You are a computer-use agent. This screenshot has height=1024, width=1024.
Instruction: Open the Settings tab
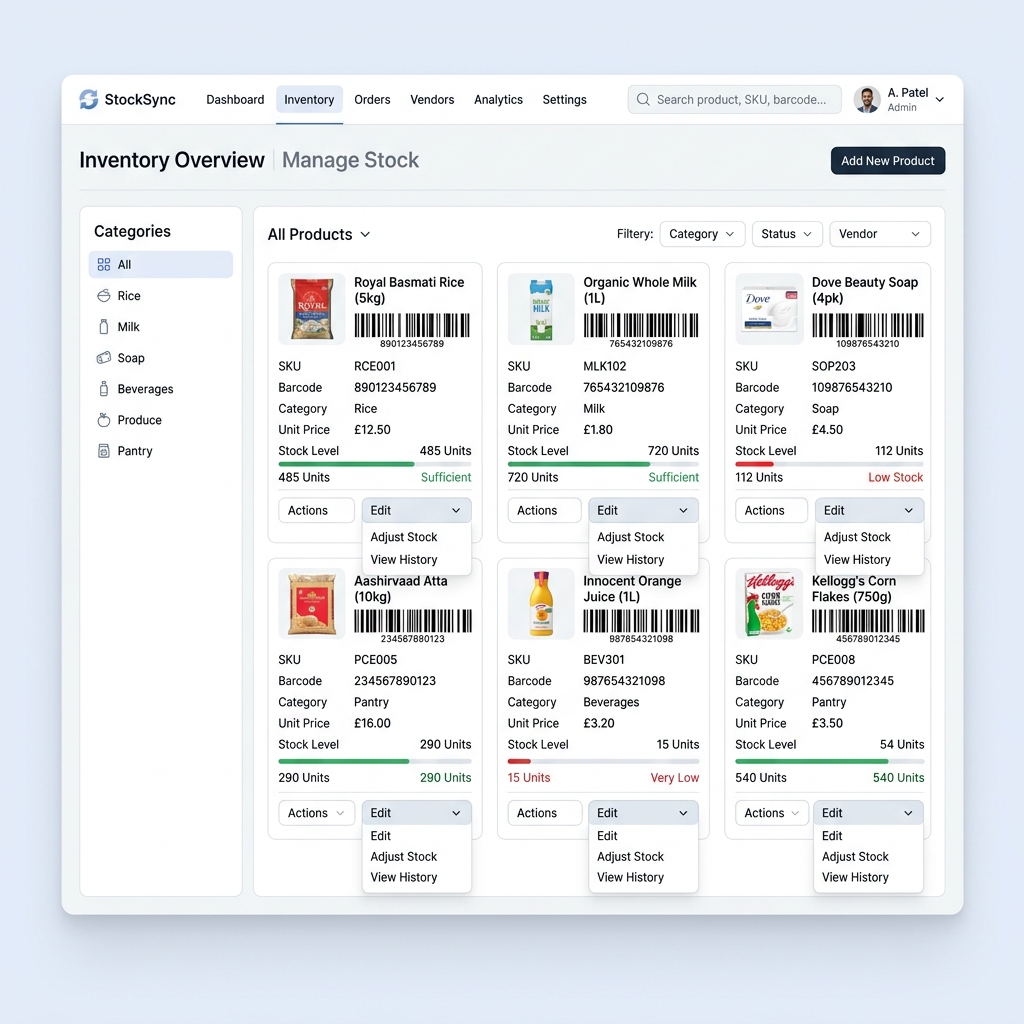coord(564,99)
